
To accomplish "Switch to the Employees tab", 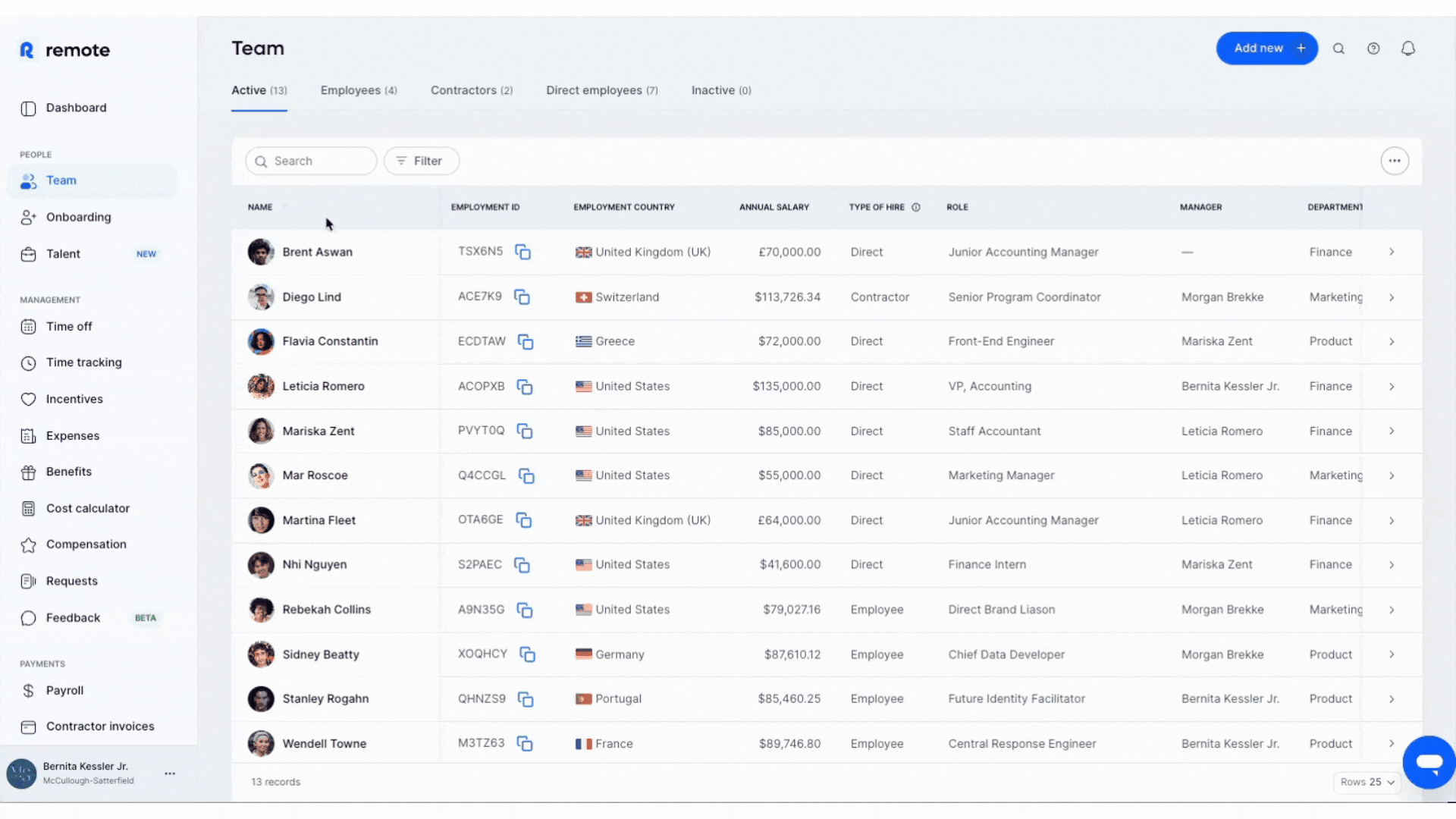I will (359, 90).
